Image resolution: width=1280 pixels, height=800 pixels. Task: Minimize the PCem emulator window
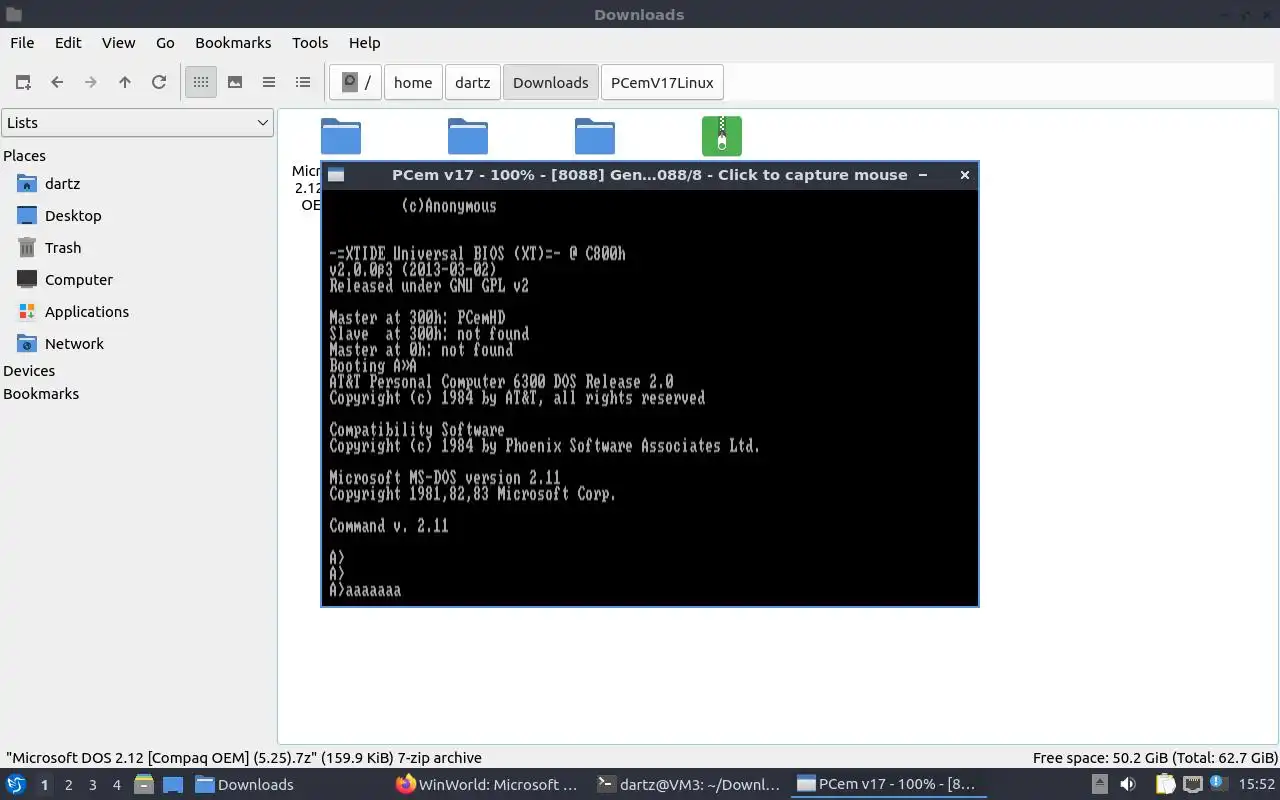pyautogui.click(x=923, y=175)
